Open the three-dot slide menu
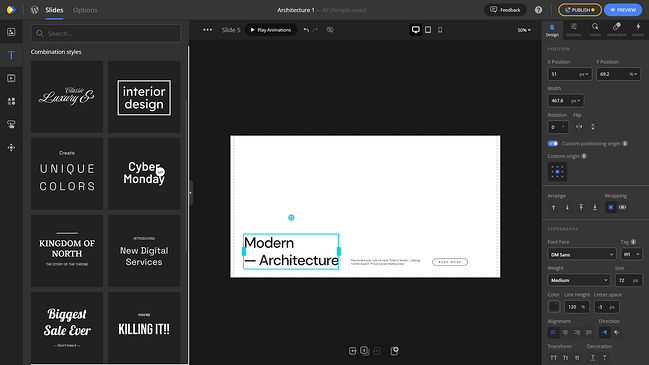This screenshot has width=649, height=365. (x=207, y=30)
